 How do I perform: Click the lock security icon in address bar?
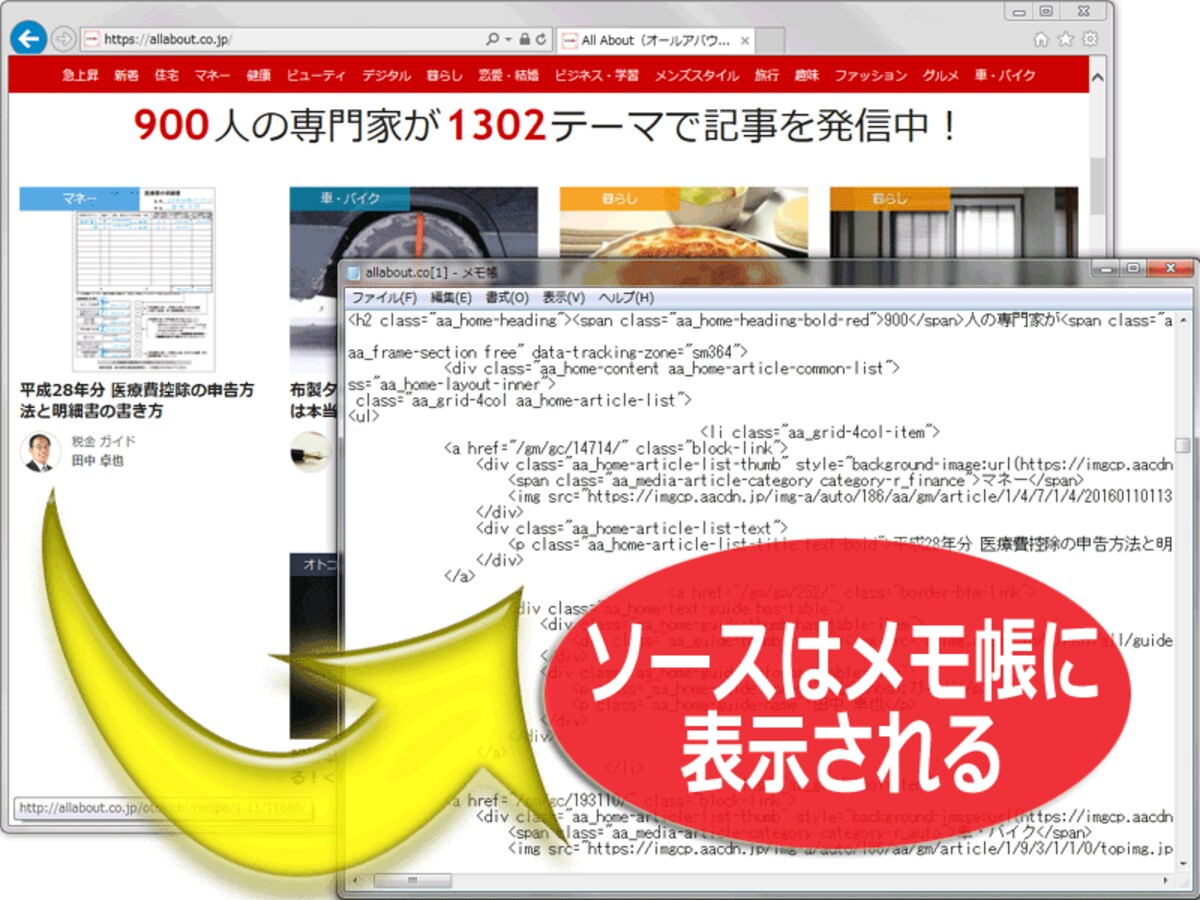tap(524, 40)
